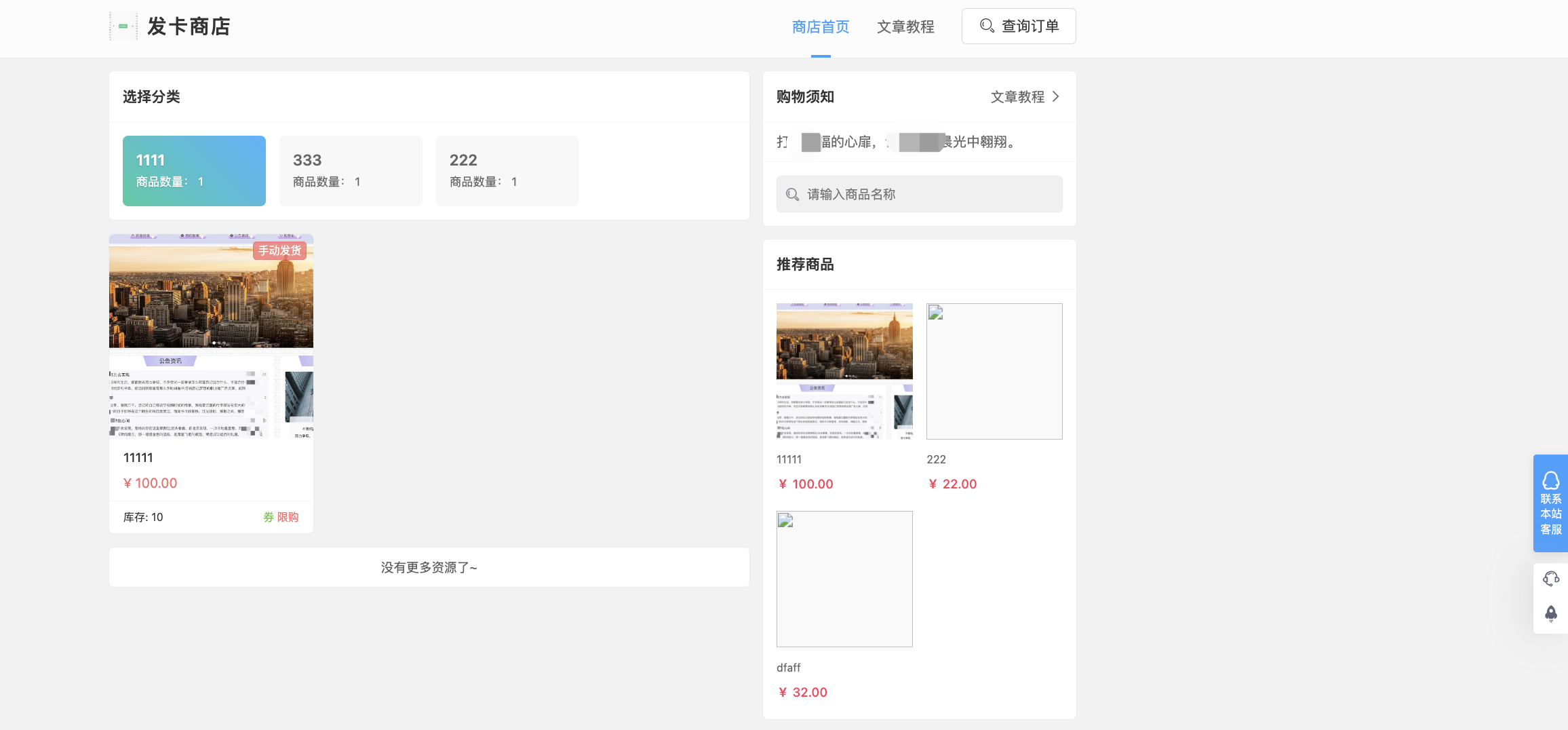Screen dimensions: 1568x730
Task: Click the ¥ 100.00 price under 推荐商品
Action: [x=806, y=484]
